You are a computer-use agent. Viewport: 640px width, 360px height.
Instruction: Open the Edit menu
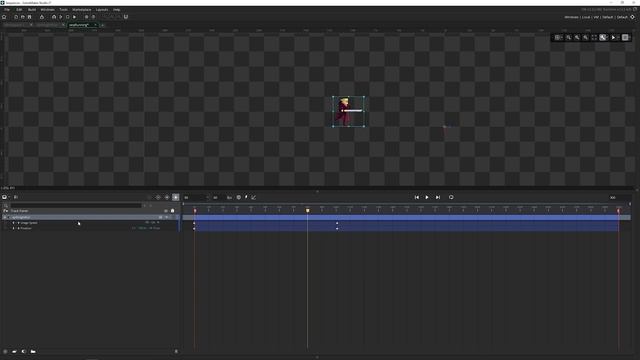[x=19, y=9]
